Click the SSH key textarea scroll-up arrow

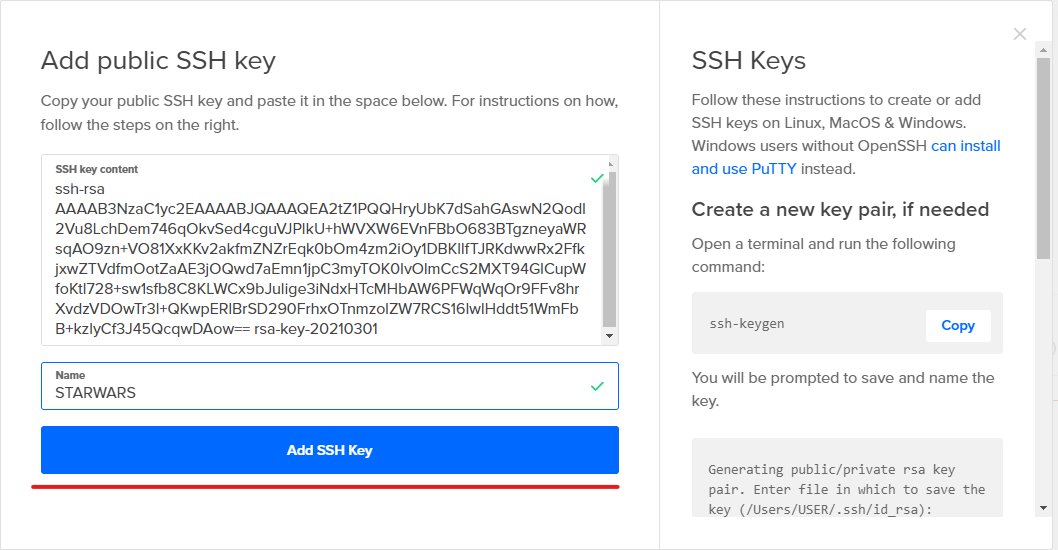[610, 164]
